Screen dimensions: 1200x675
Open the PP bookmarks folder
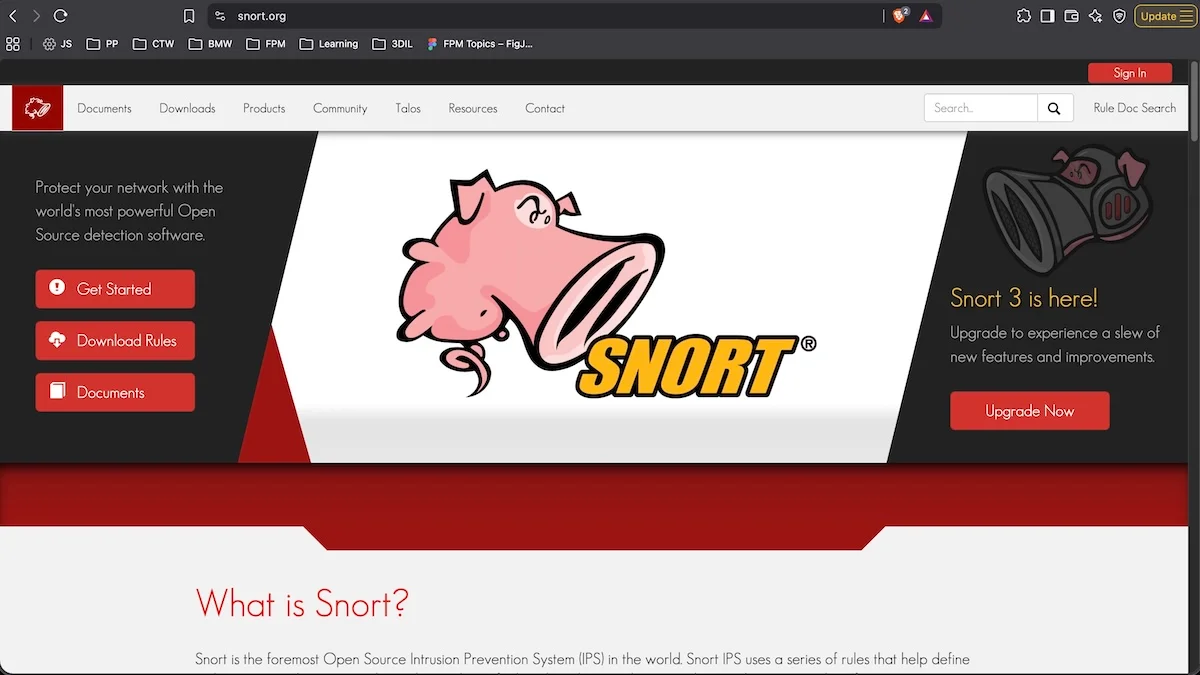point(102,44)
